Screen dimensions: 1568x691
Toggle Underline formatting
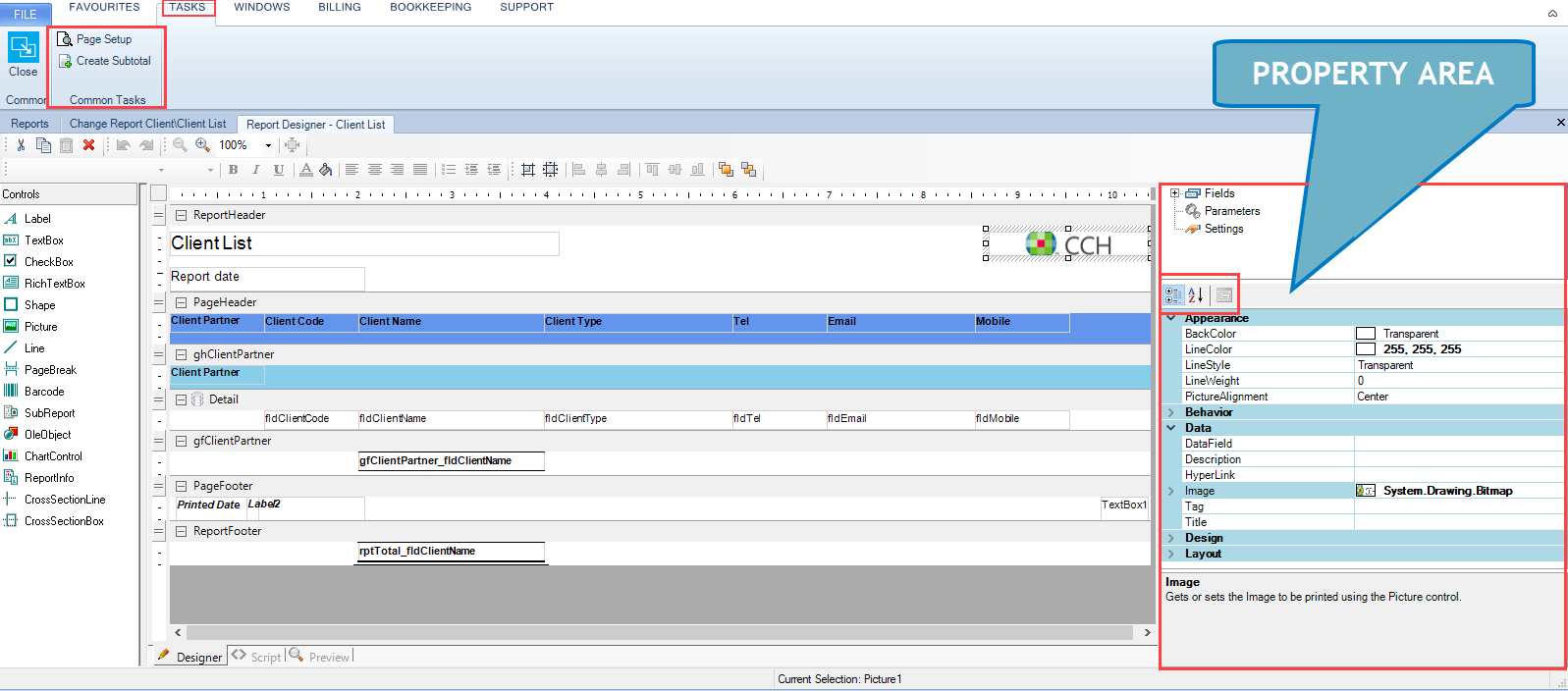coord(279,170)
